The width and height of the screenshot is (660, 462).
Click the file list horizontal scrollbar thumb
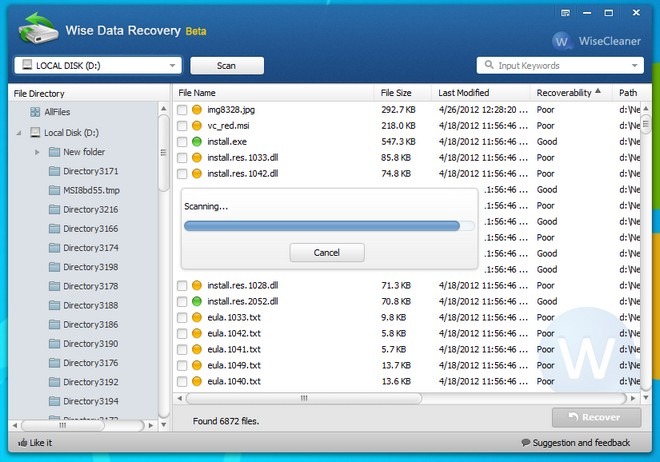(304, 398)
